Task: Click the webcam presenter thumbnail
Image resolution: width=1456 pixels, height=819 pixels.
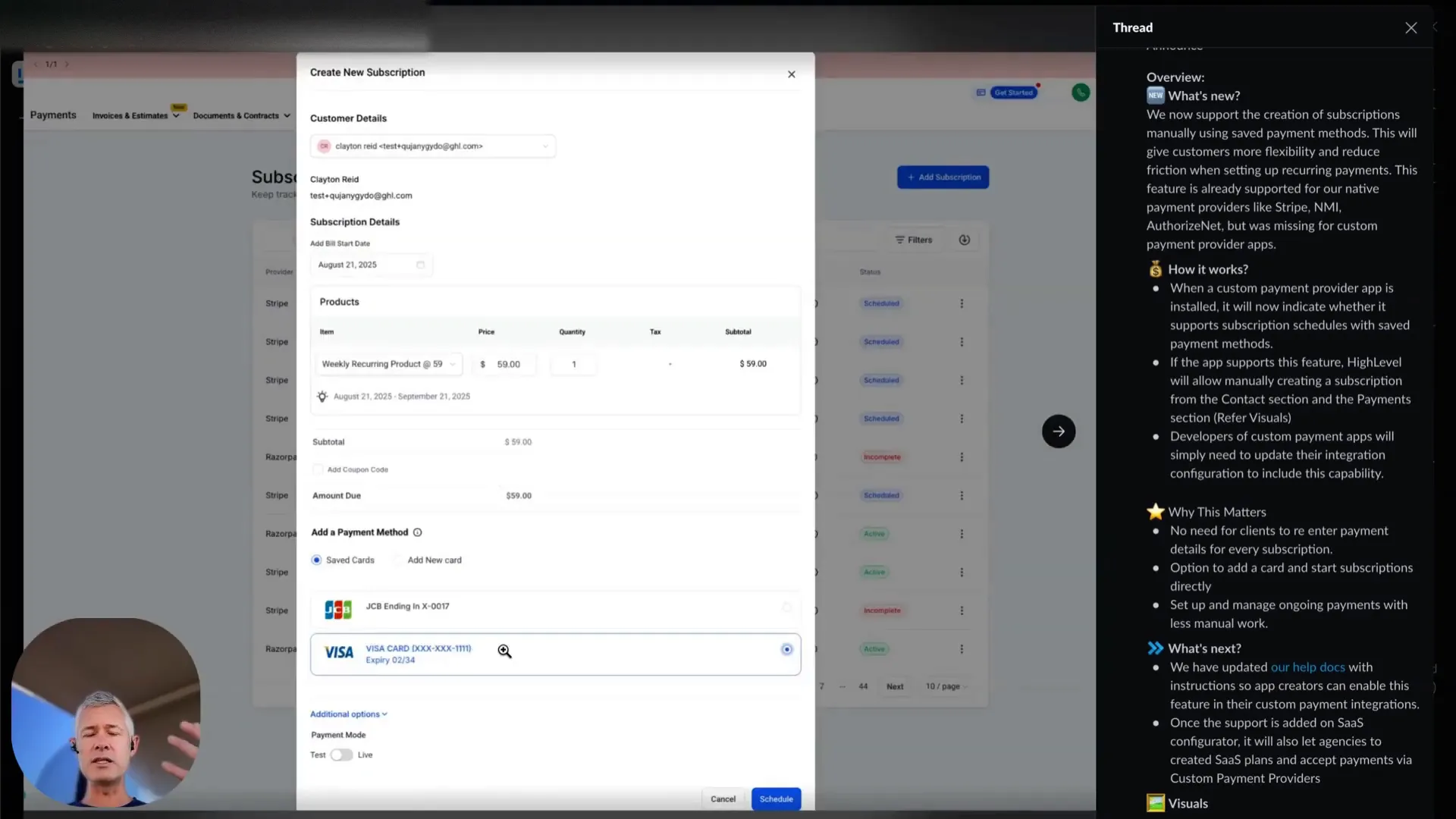Action: [106, 713]
